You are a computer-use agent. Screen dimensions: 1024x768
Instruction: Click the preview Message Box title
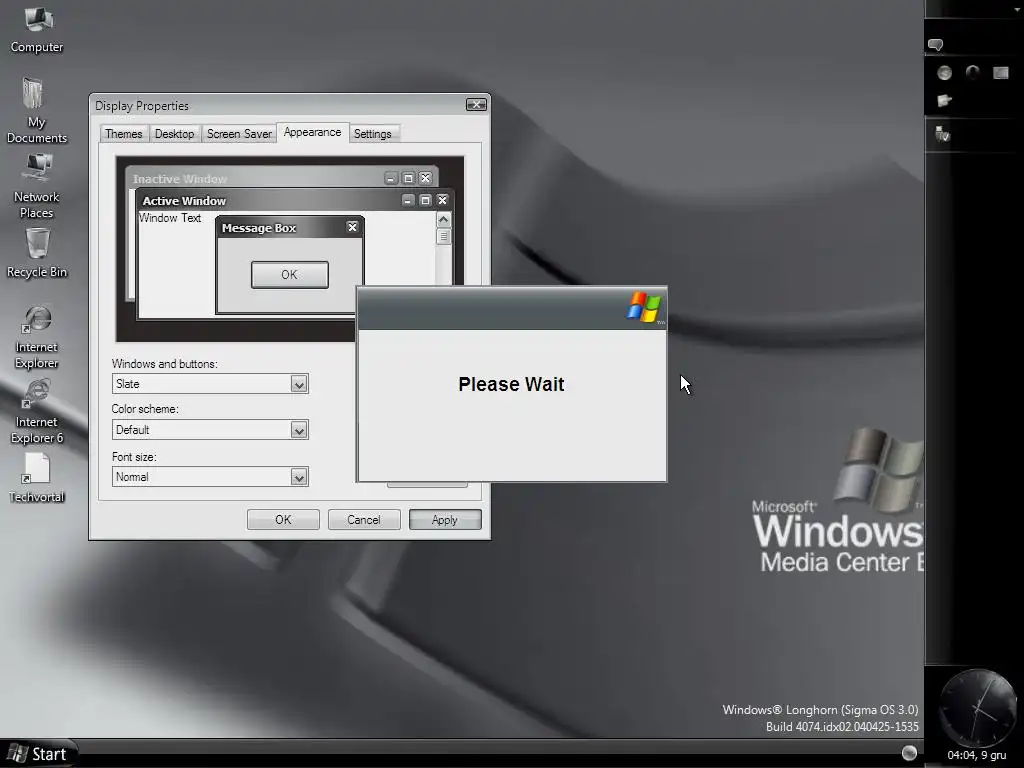[x=259, y=228]
